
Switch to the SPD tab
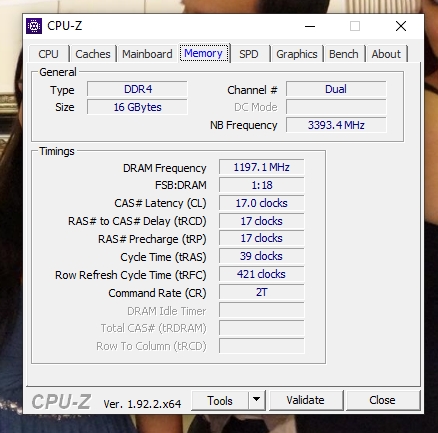tap(249, 54)
